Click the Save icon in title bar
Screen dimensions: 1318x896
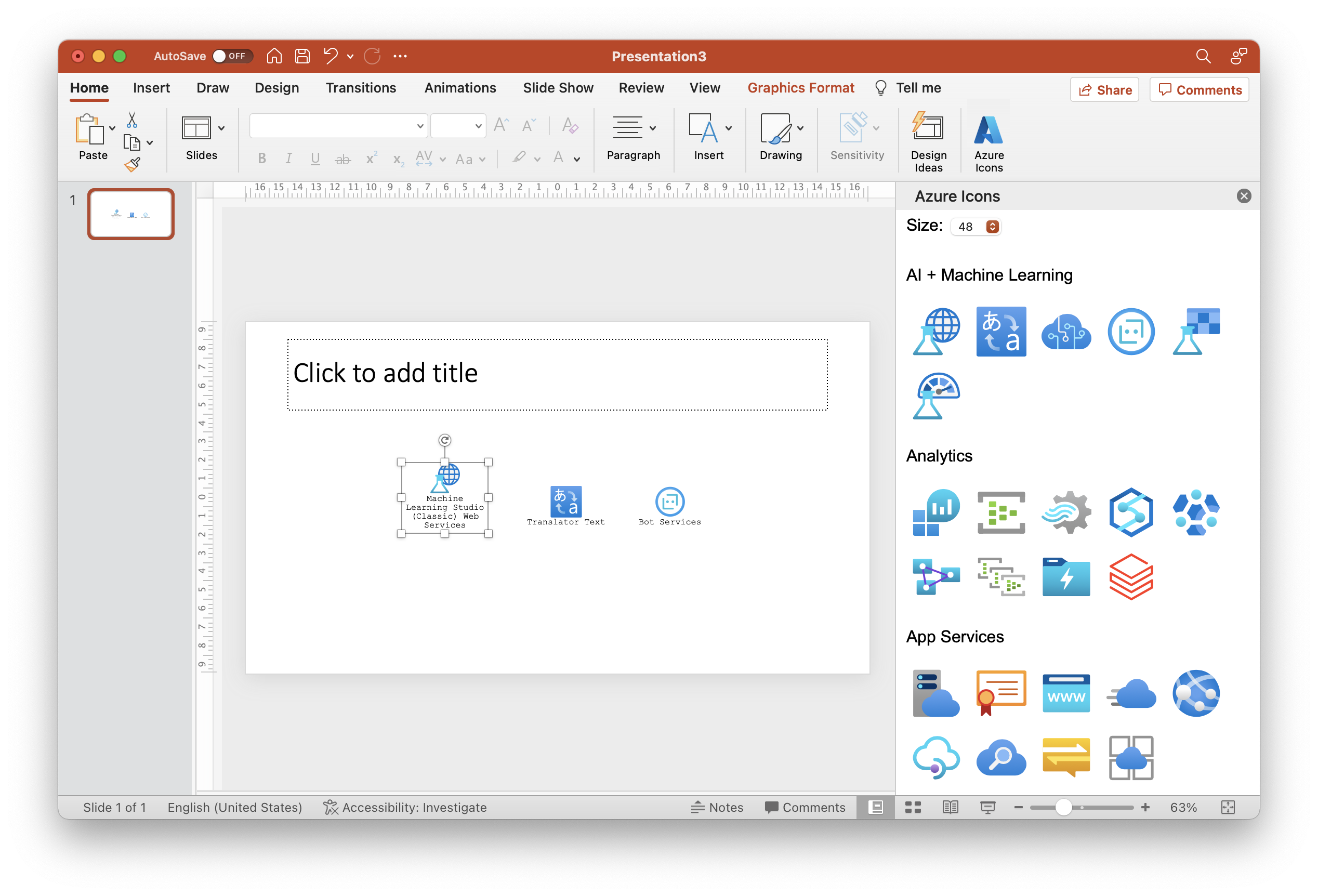coord(302,56)
